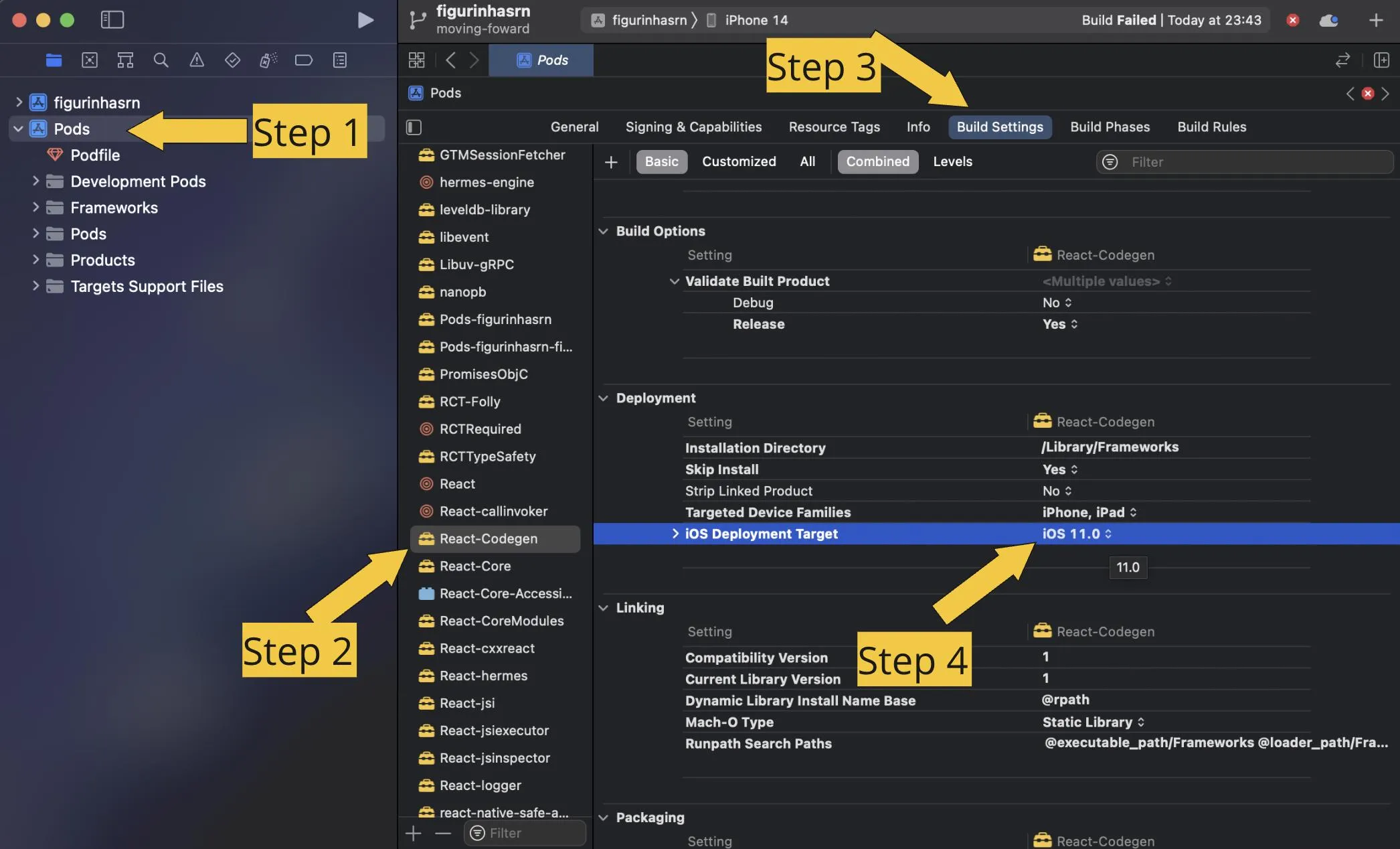
Task: Open the Source Control navigator icon
Action: pyautogui.click(x=90, y=60)
